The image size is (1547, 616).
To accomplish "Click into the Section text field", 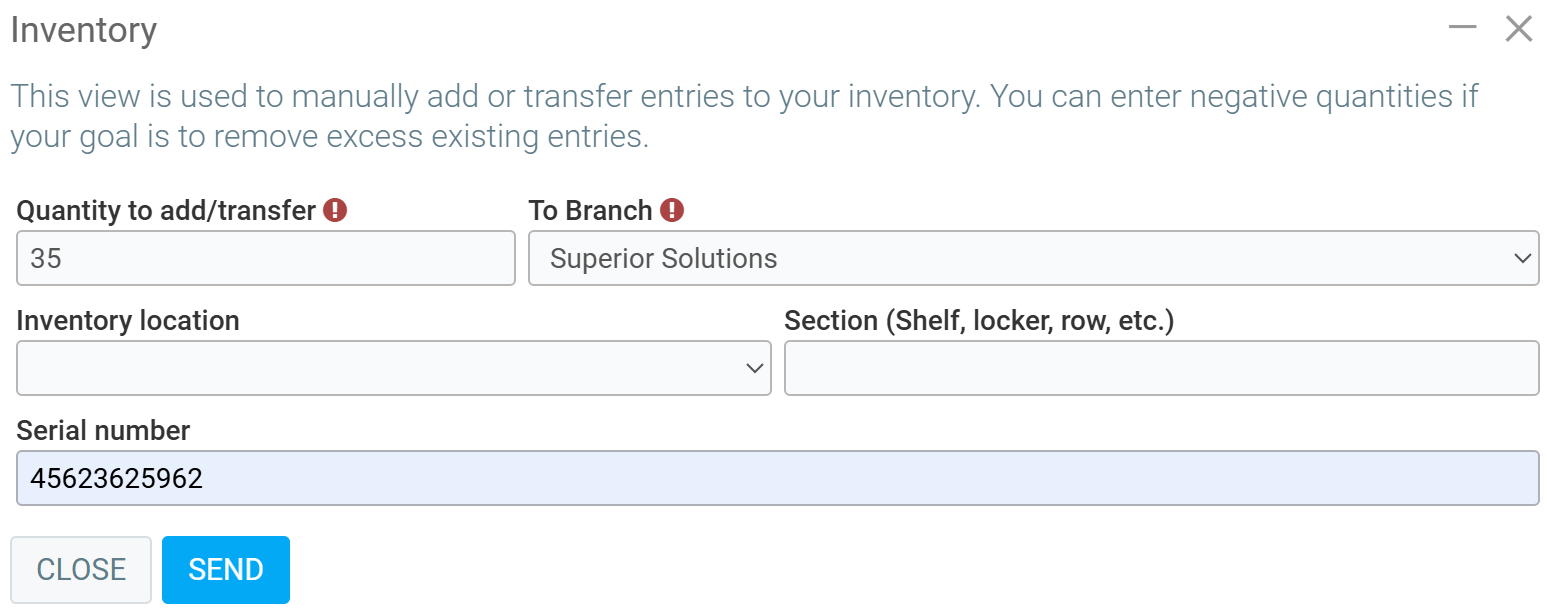I will pos(1161,368).
